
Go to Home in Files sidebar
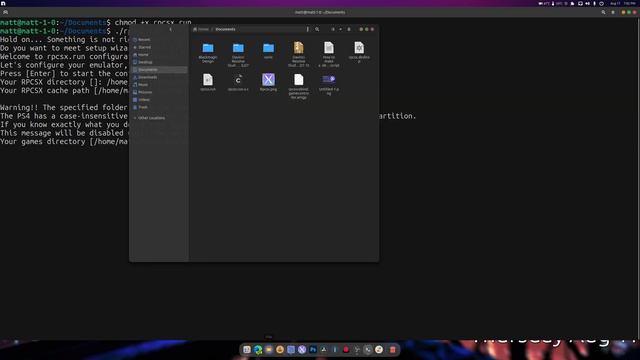pos(159,55)
